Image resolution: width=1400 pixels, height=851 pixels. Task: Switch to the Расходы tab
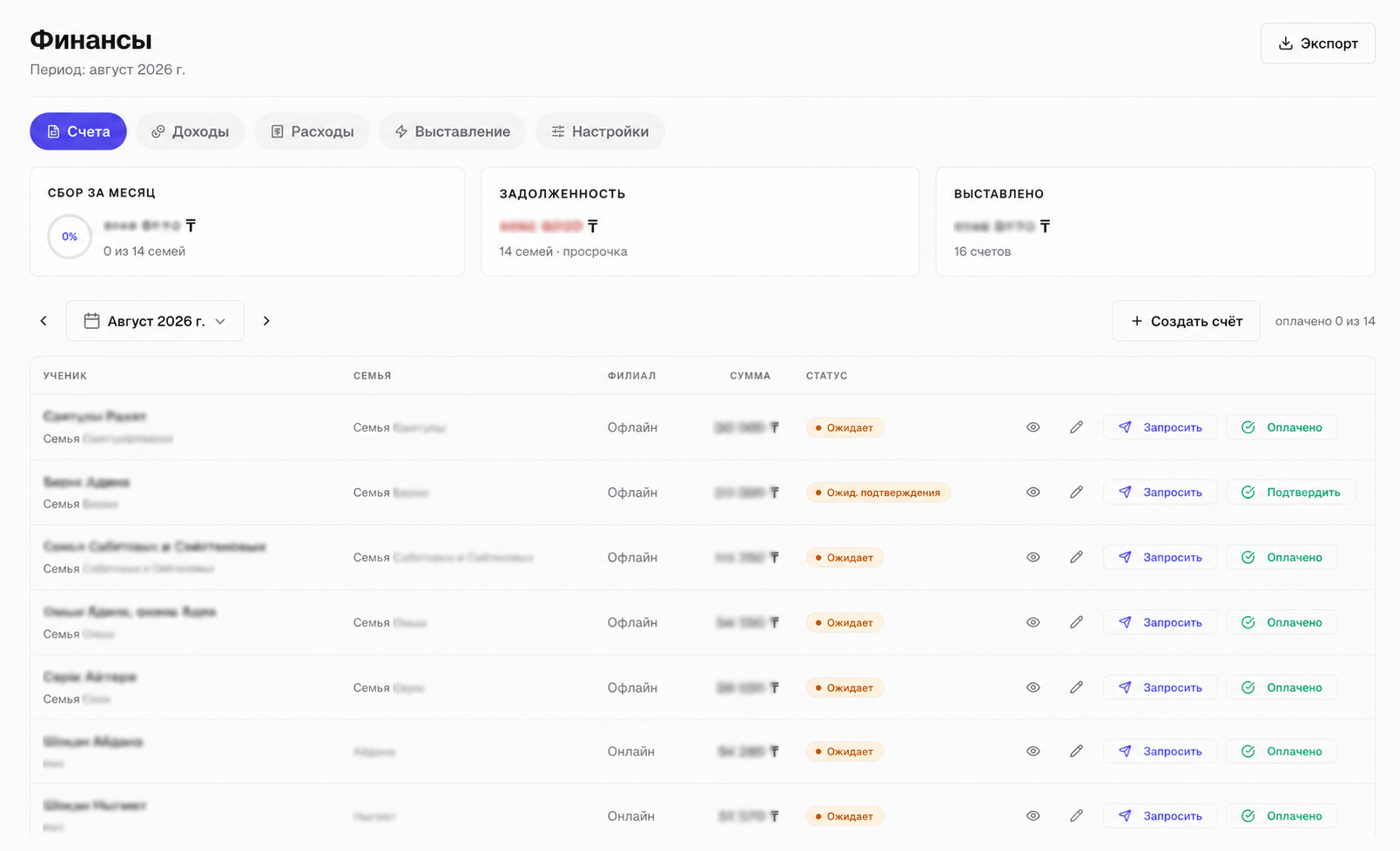(x=312, y=131)
